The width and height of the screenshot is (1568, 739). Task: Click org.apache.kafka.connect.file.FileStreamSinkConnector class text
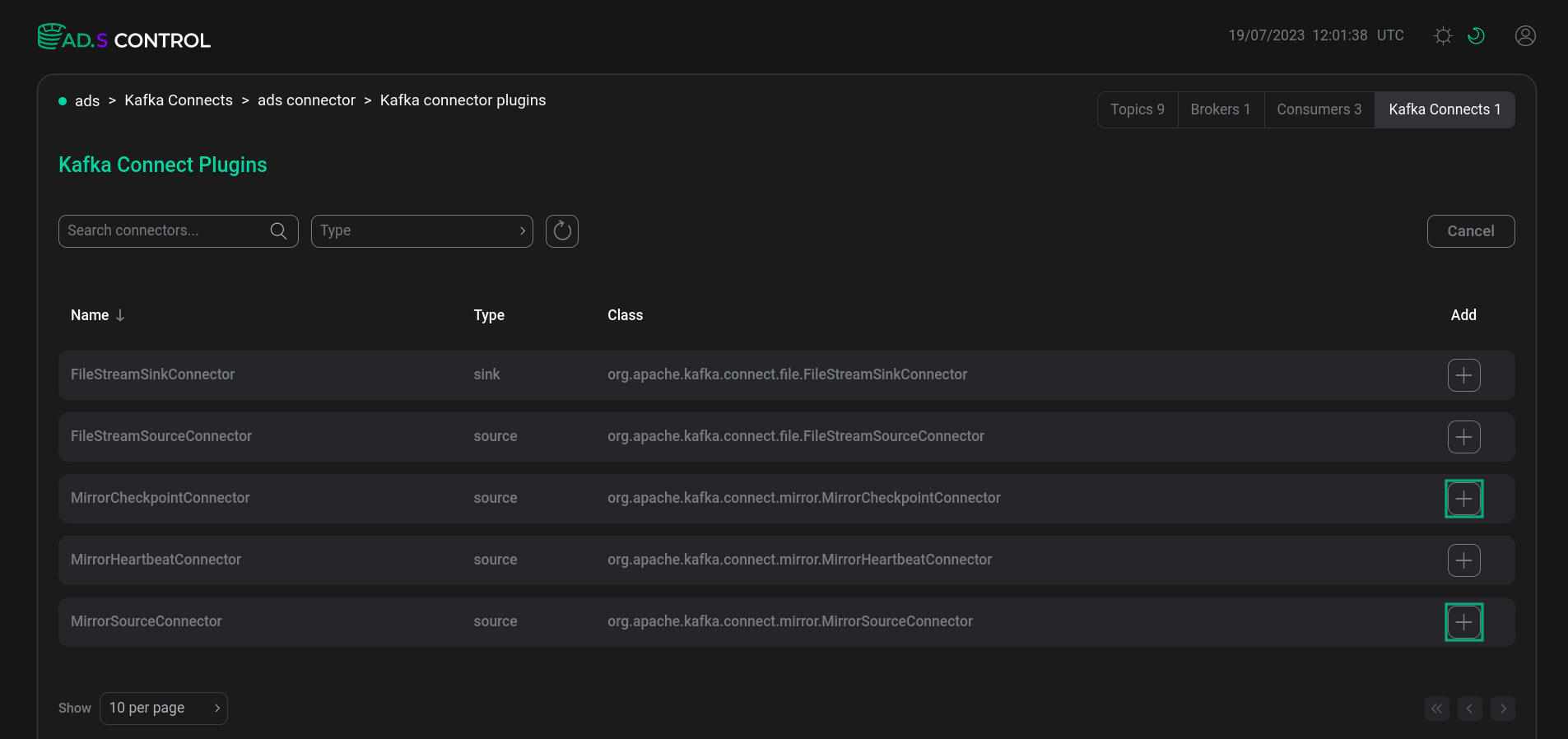tap(788, 374)
